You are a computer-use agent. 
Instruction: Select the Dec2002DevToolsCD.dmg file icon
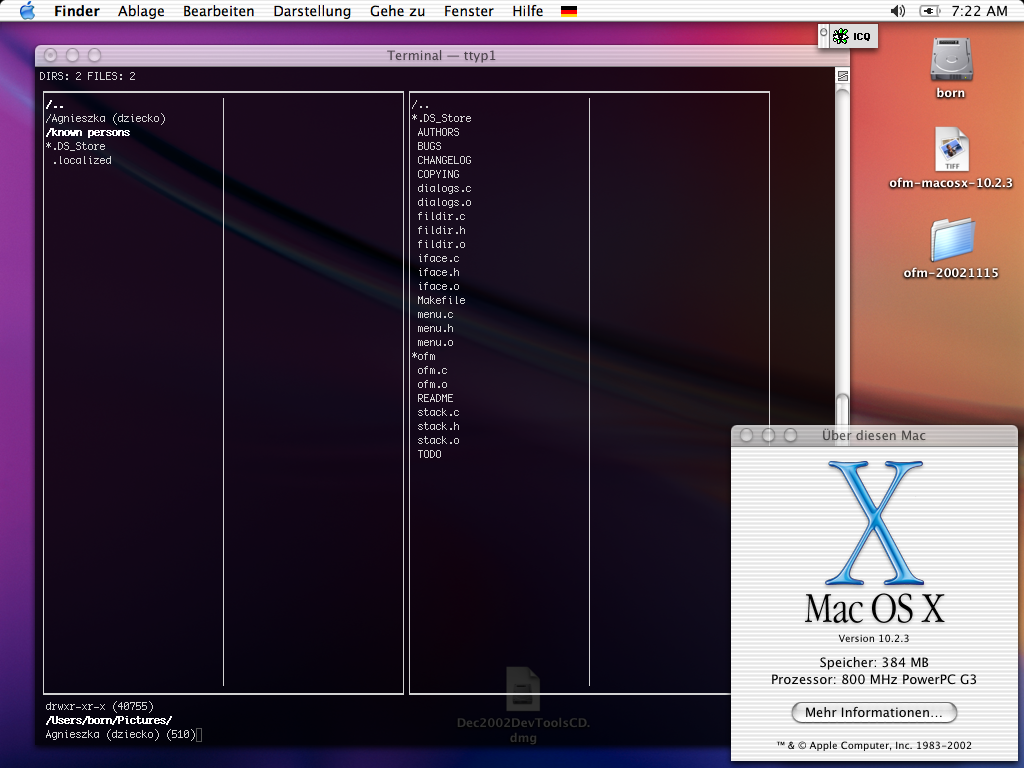pos(522,690)
